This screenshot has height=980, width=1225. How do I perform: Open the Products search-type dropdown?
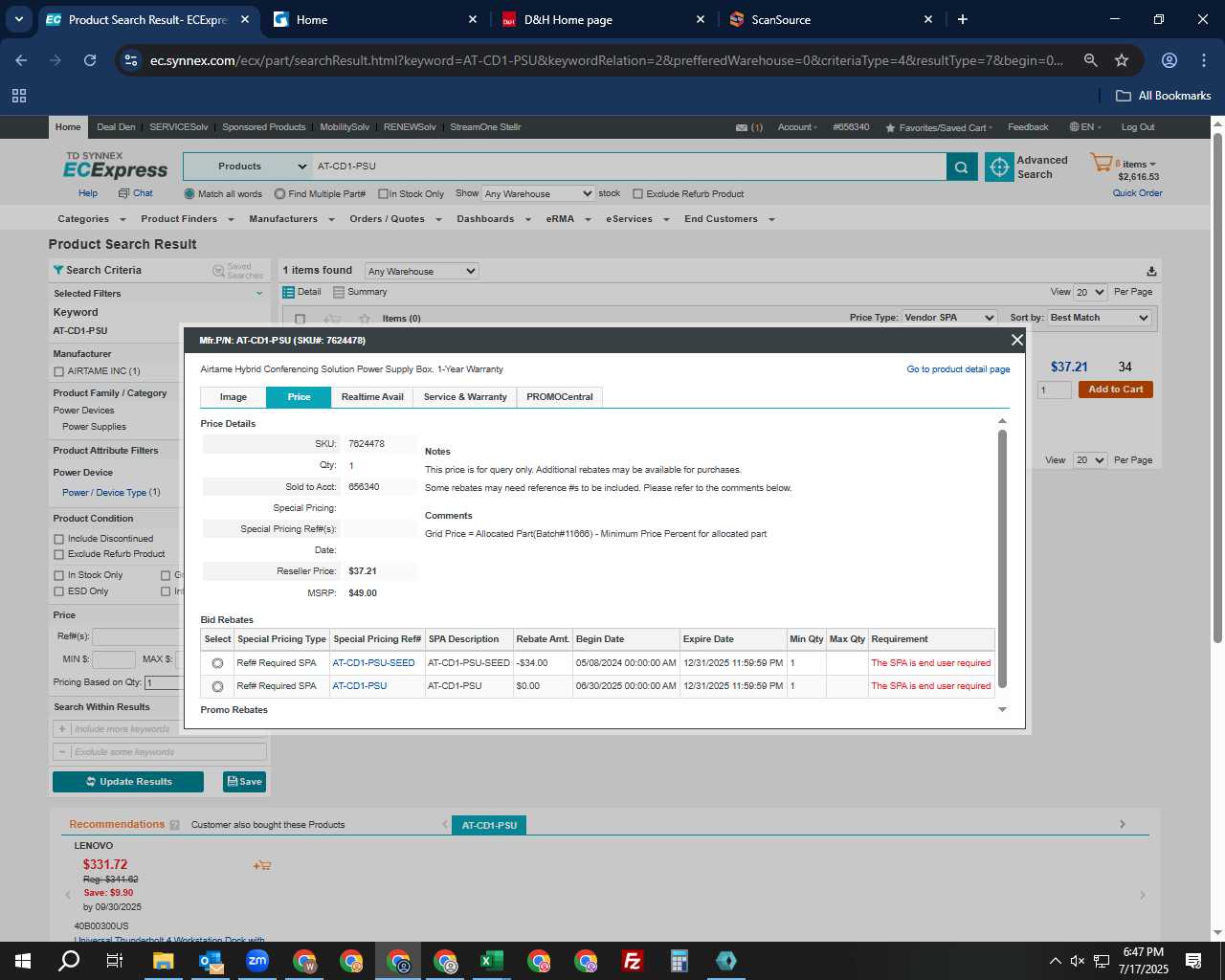(248, 167)
